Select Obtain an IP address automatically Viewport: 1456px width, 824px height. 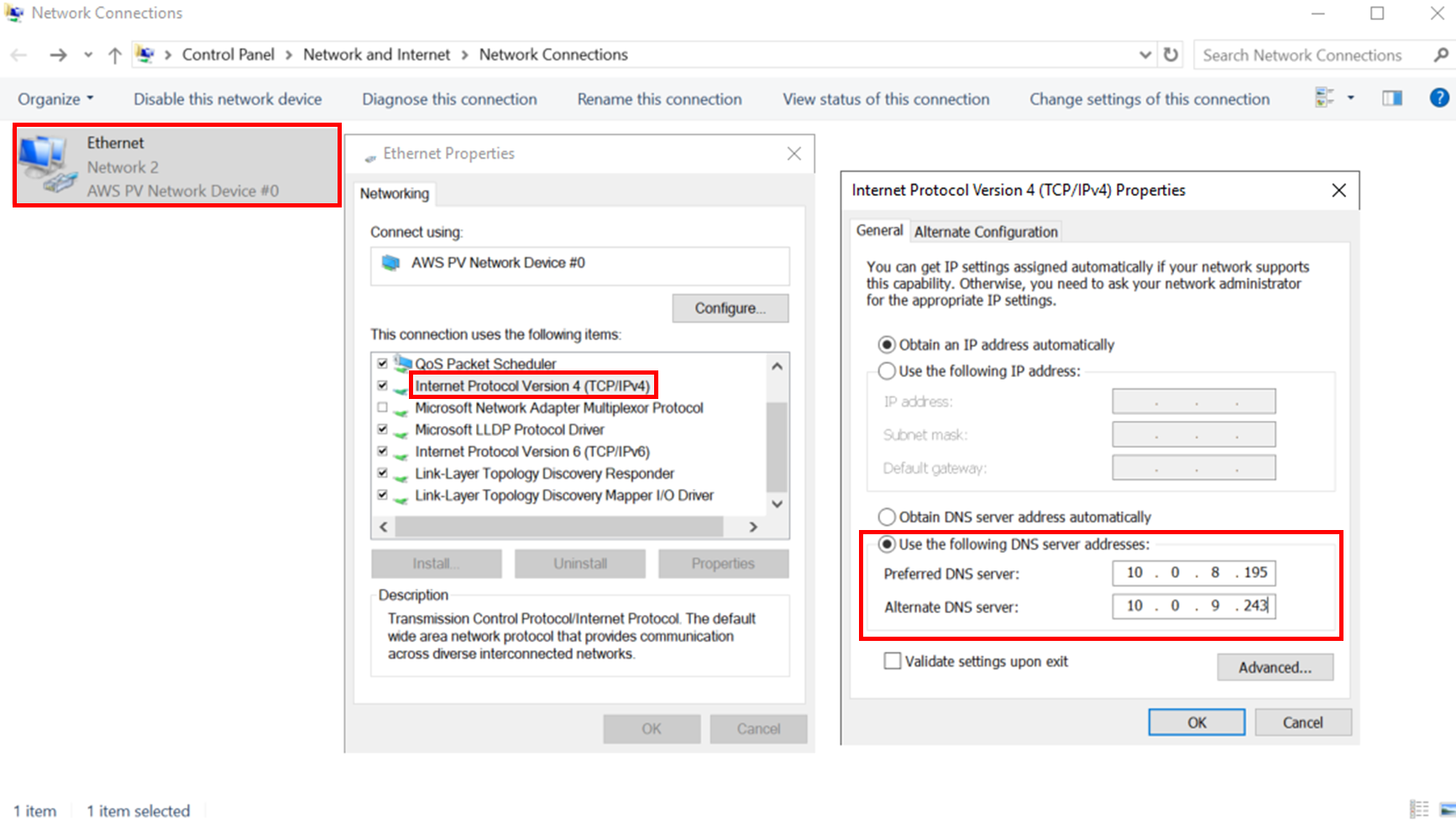pyautogui.click(x=887, y=344)
